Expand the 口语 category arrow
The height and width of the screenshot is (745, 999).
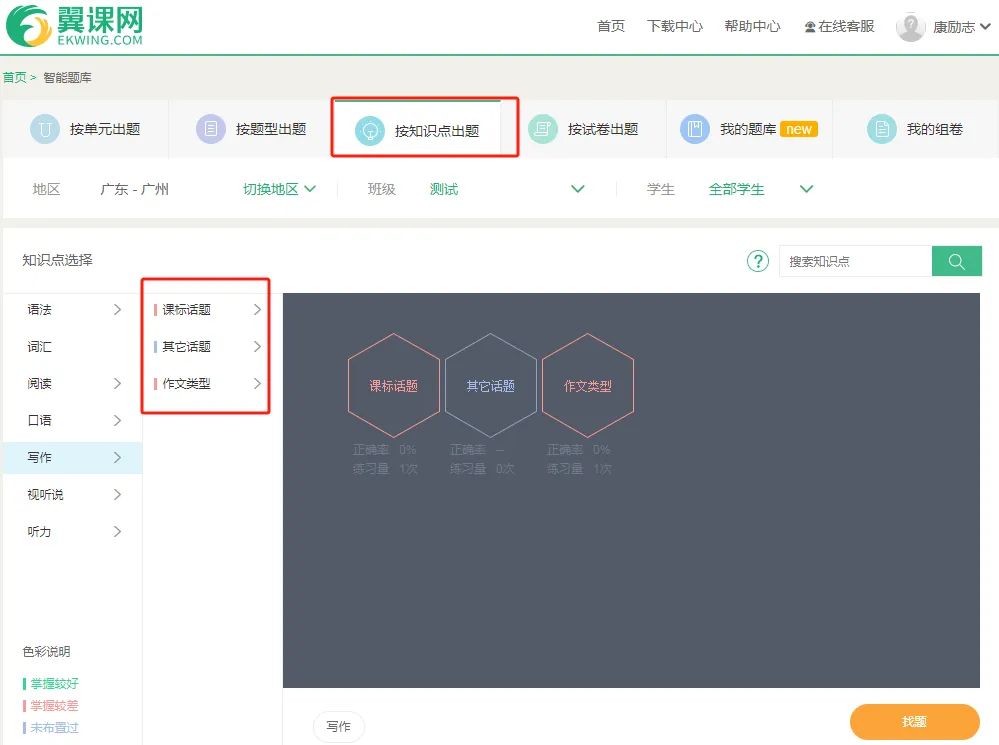click(117, 421)
